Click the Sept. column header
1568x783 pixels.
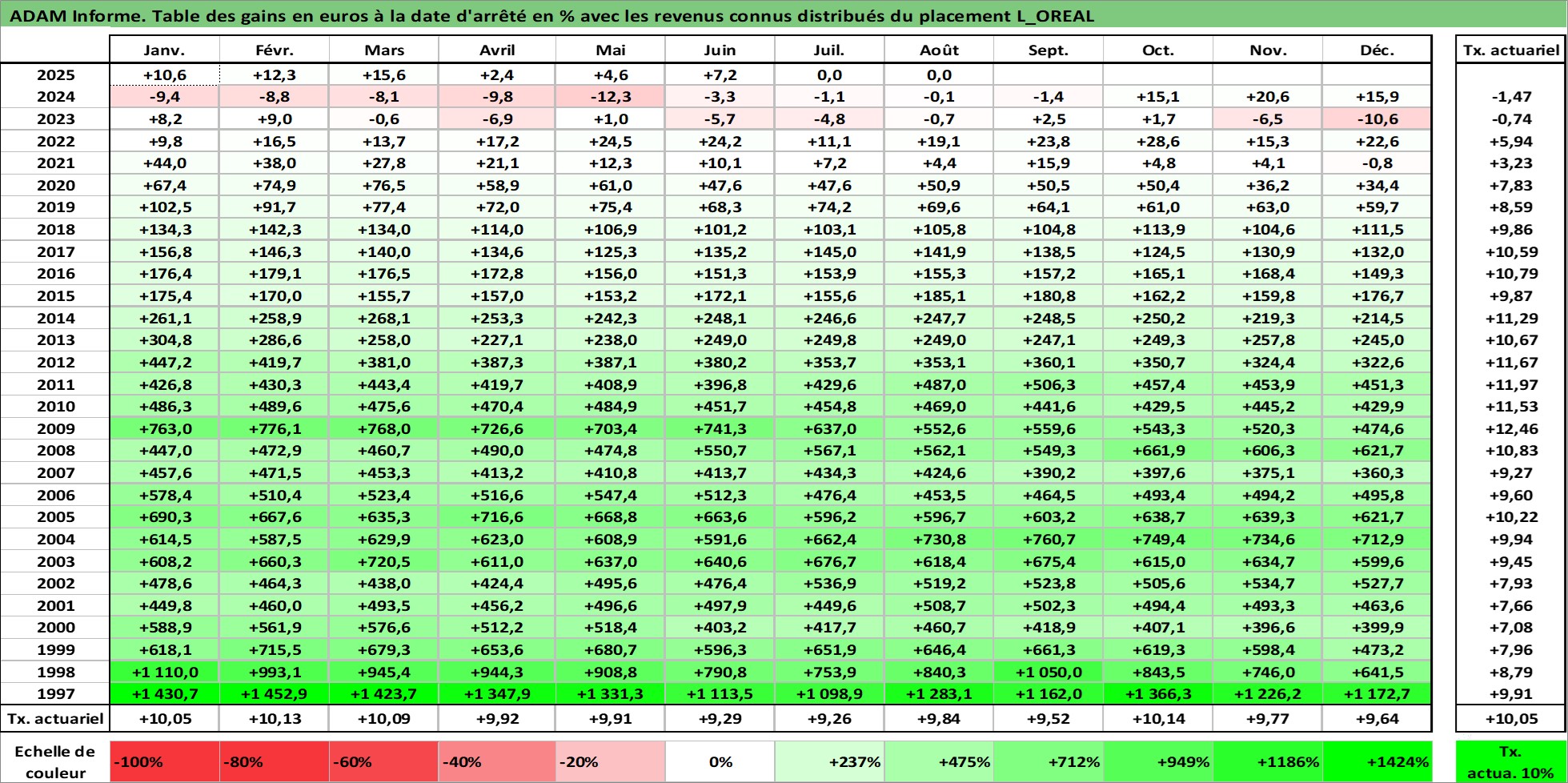point(1049,50)
